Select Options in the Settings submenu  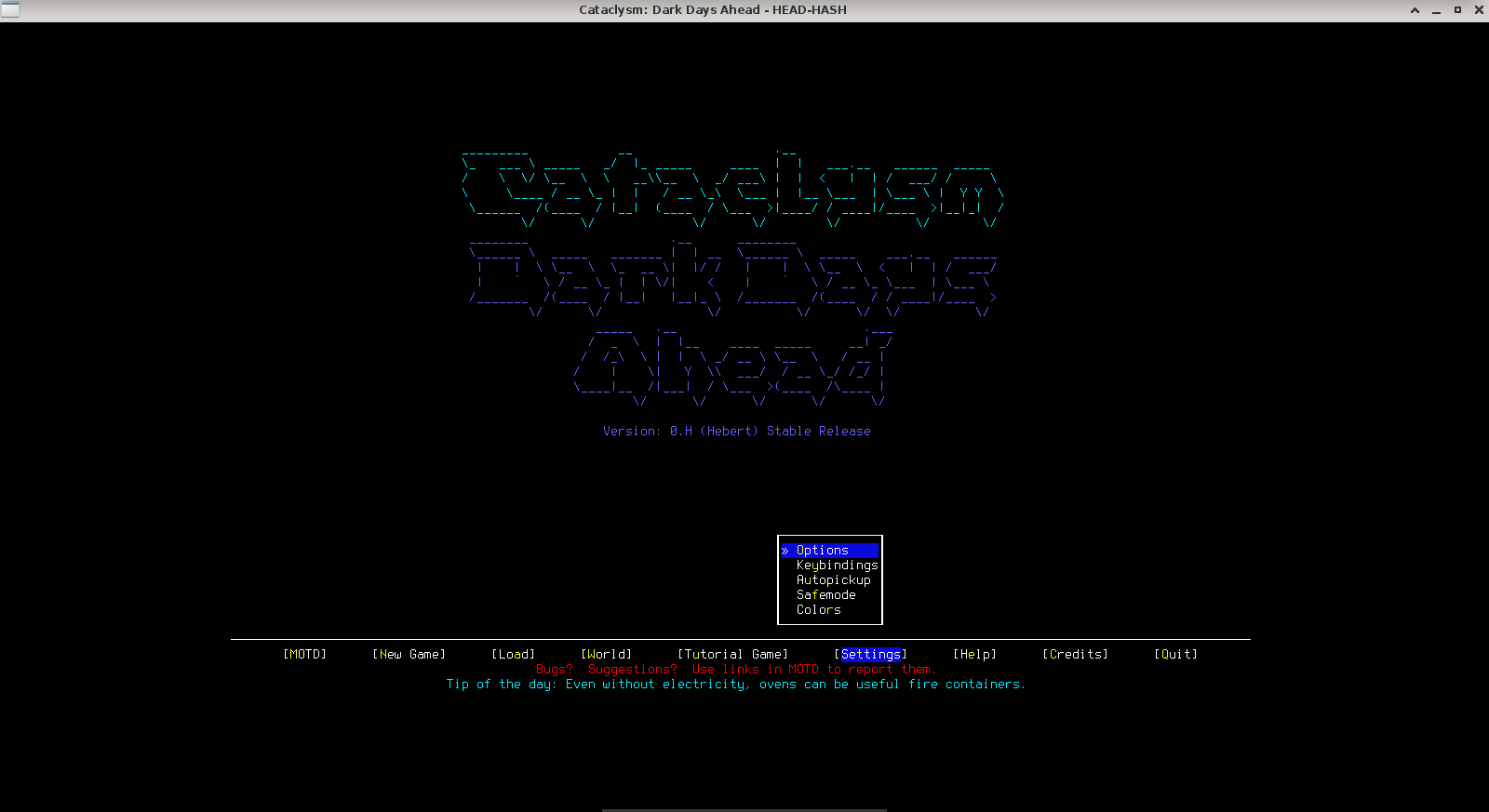pyautogui.click(x=823, y=551)
